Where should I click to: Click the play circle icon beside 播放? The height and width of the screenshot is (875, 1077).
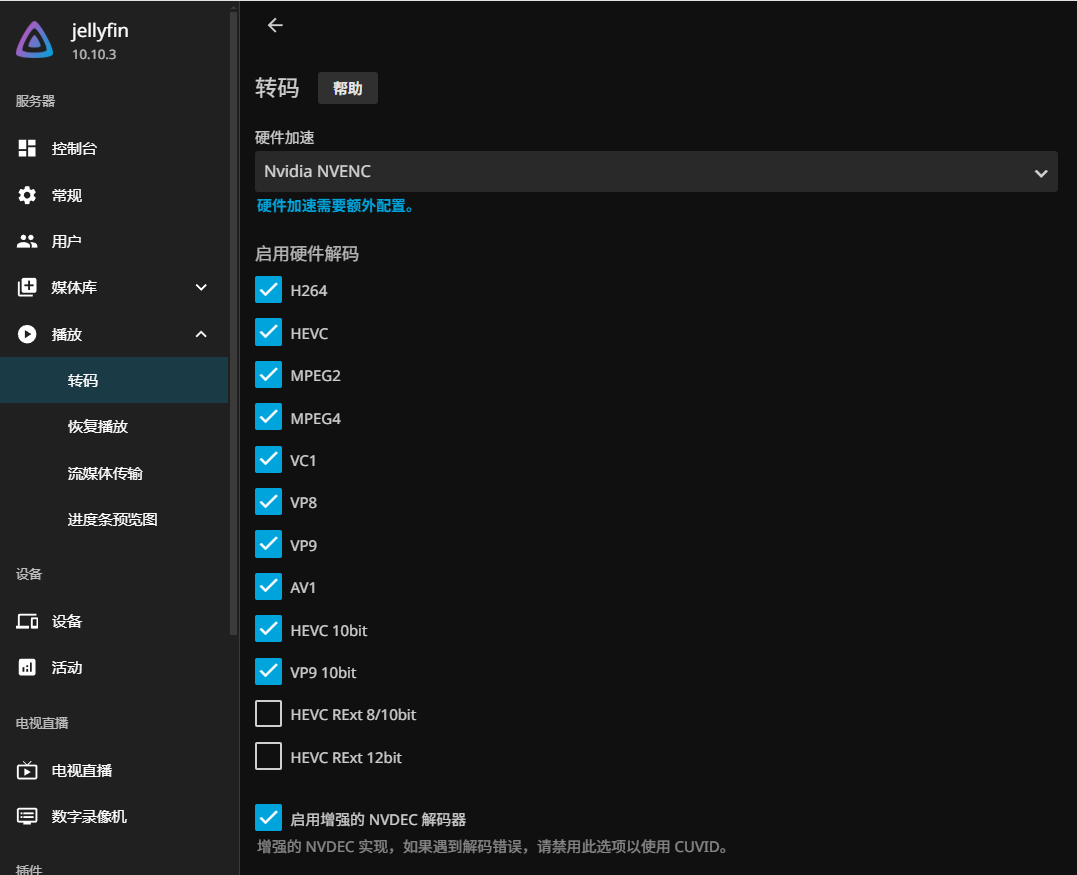click(x=27, y=334)
